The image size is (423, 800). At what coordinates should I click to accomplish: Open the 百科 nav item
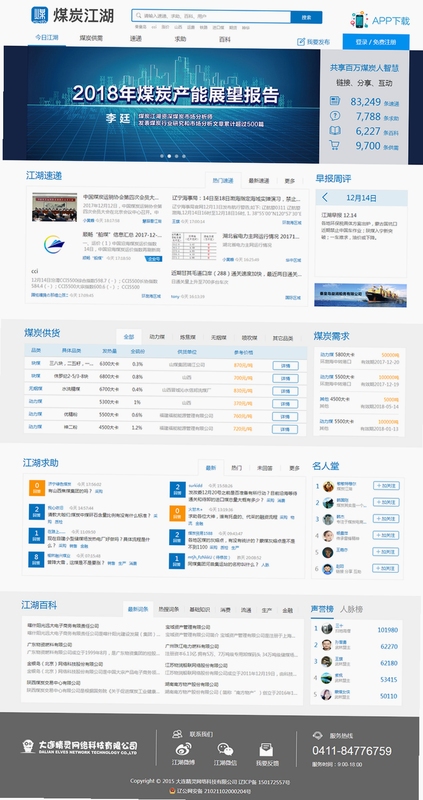click(x=225, y=38)
